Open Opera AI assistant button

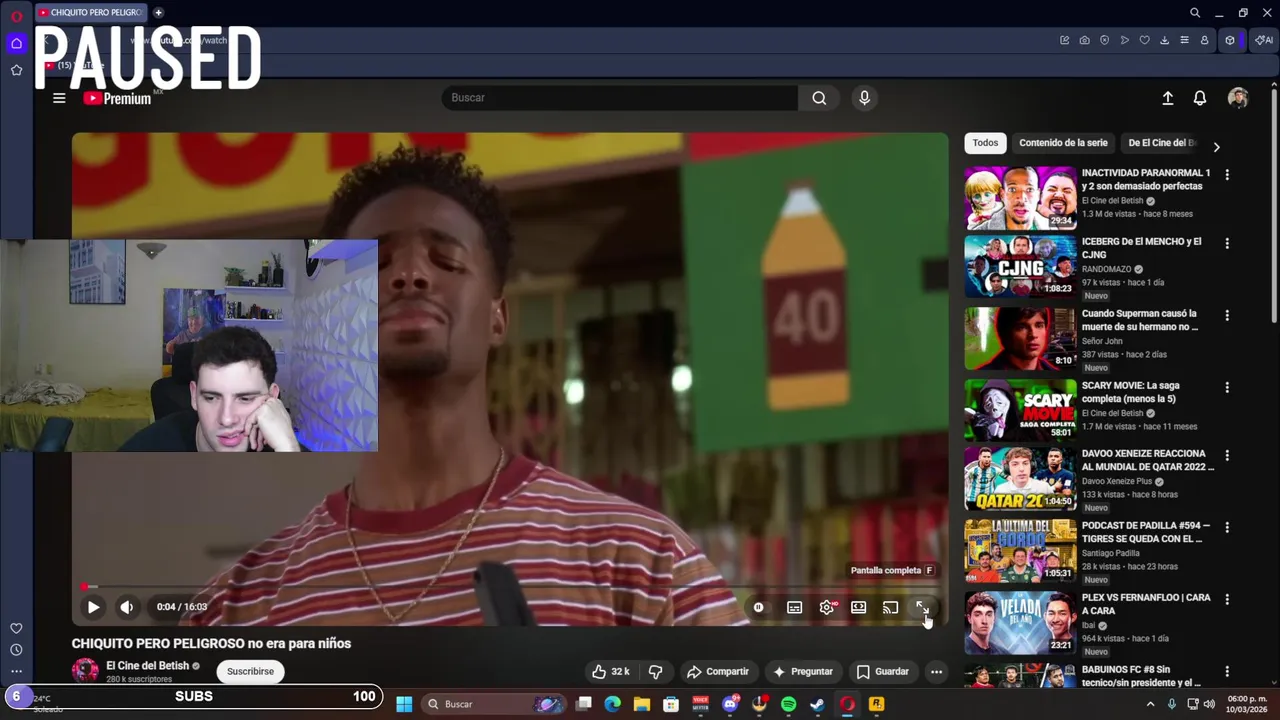click(x=1264, y=40)
